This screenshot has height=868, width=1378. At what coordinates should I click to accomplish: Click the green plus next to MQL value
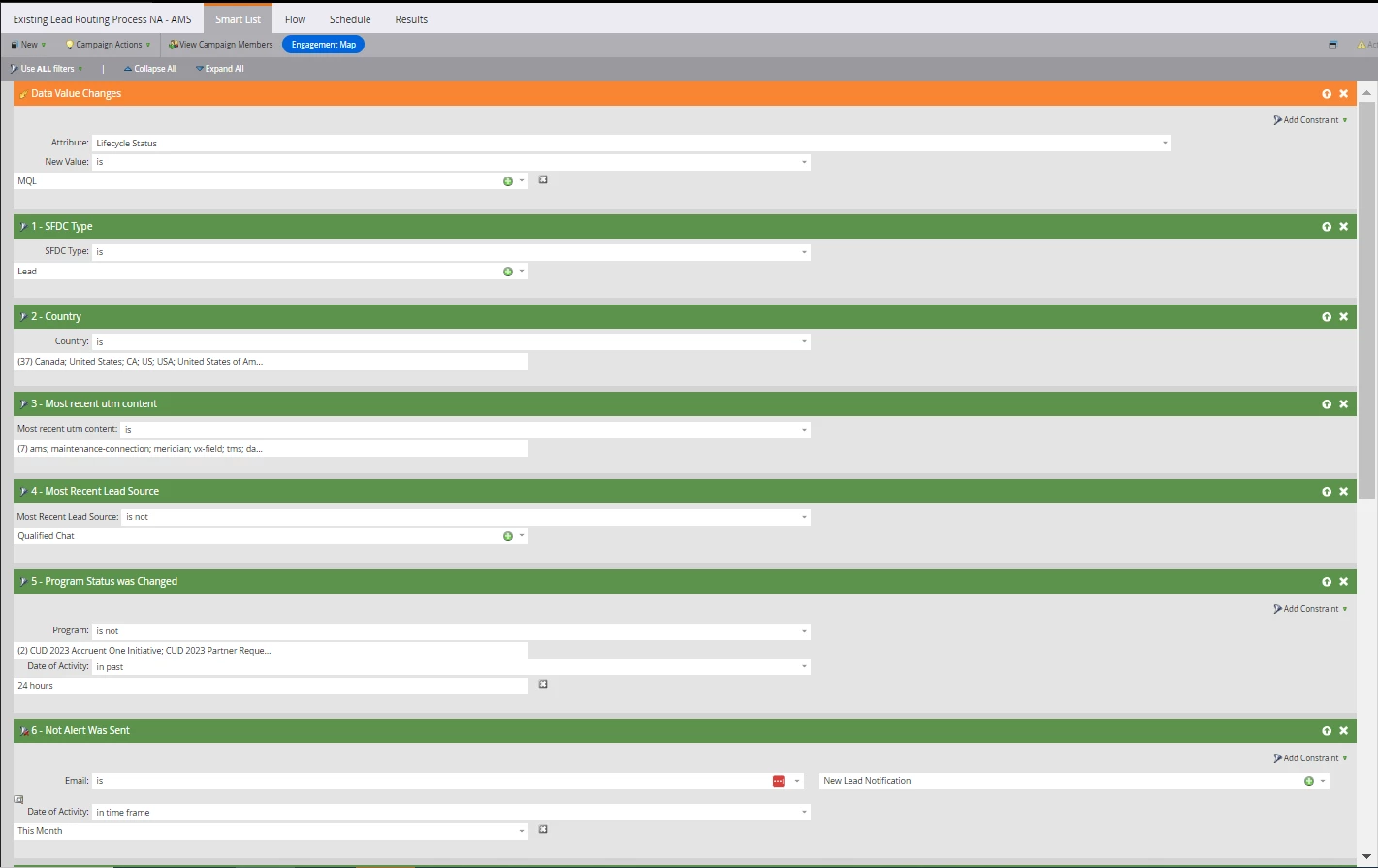[x=507, y=181]
